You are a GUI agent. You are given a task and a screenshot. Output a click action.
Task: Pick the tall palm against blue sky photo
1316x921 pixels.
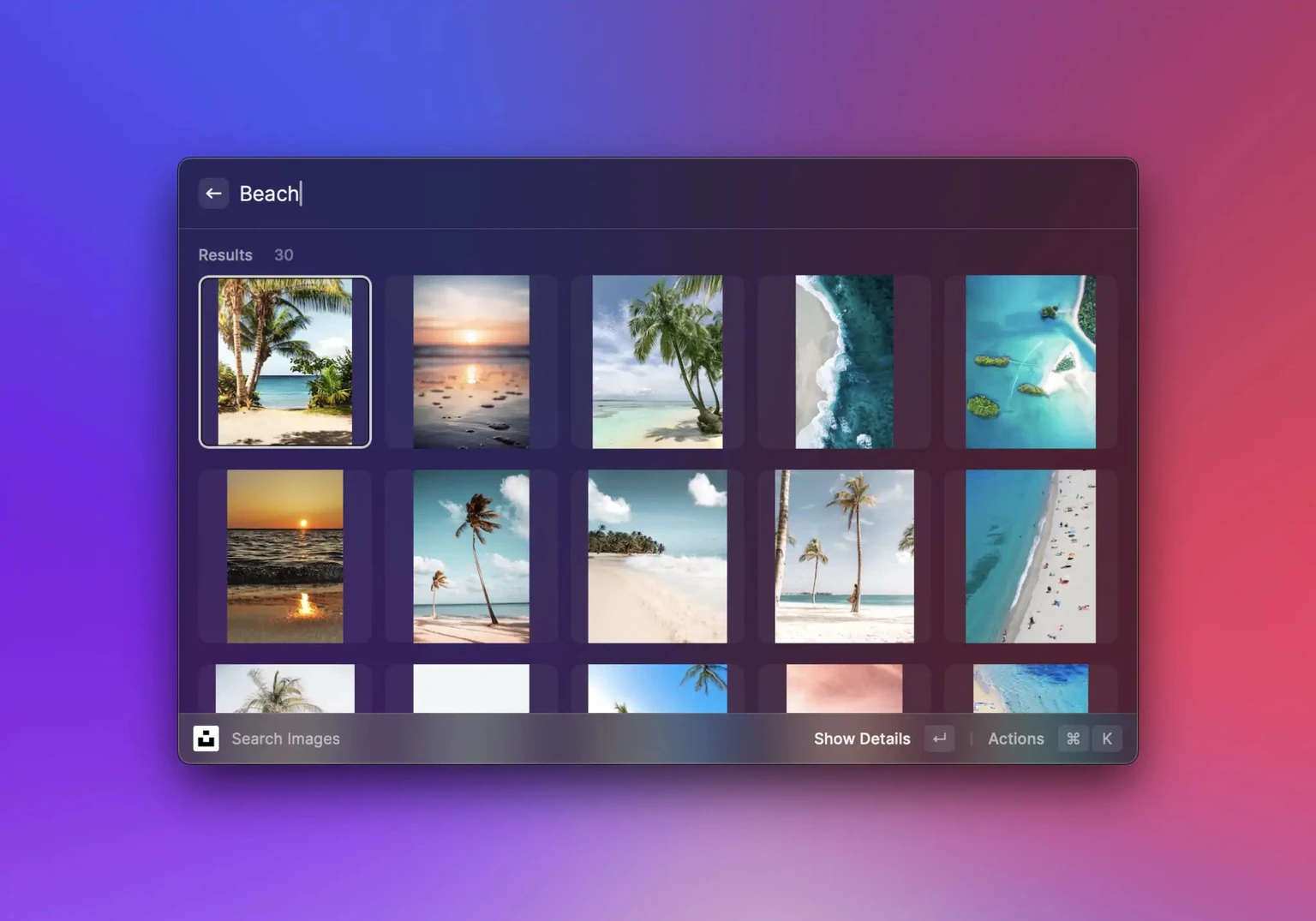coord(471,556)
